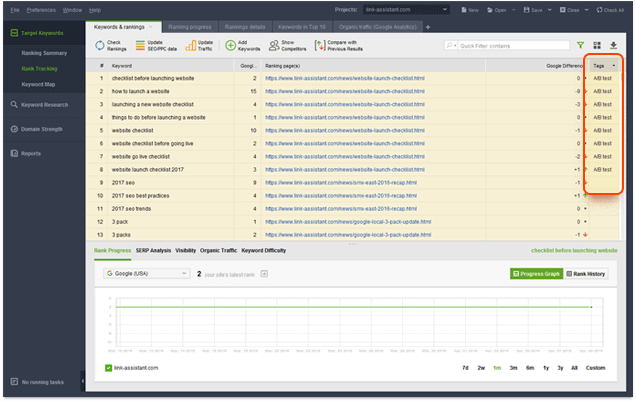
Task: Uncheck the link-assistant.com graph checkbox
Action: 108,368
